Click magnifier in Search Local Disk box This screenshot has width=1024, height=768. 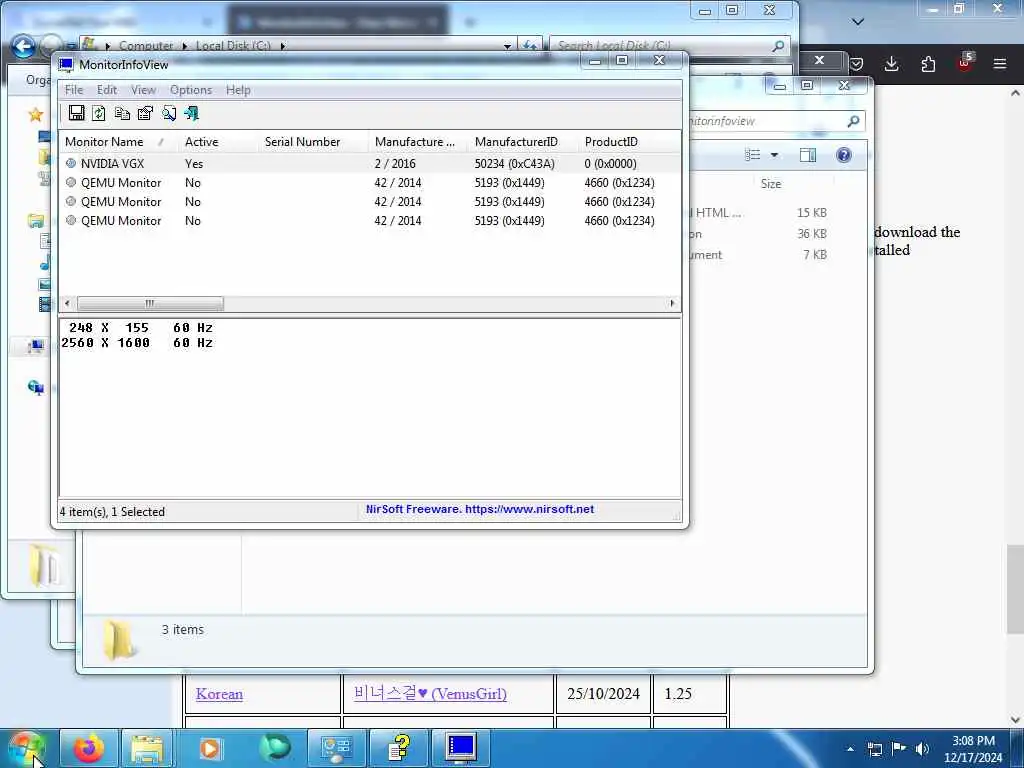point(778,46)
